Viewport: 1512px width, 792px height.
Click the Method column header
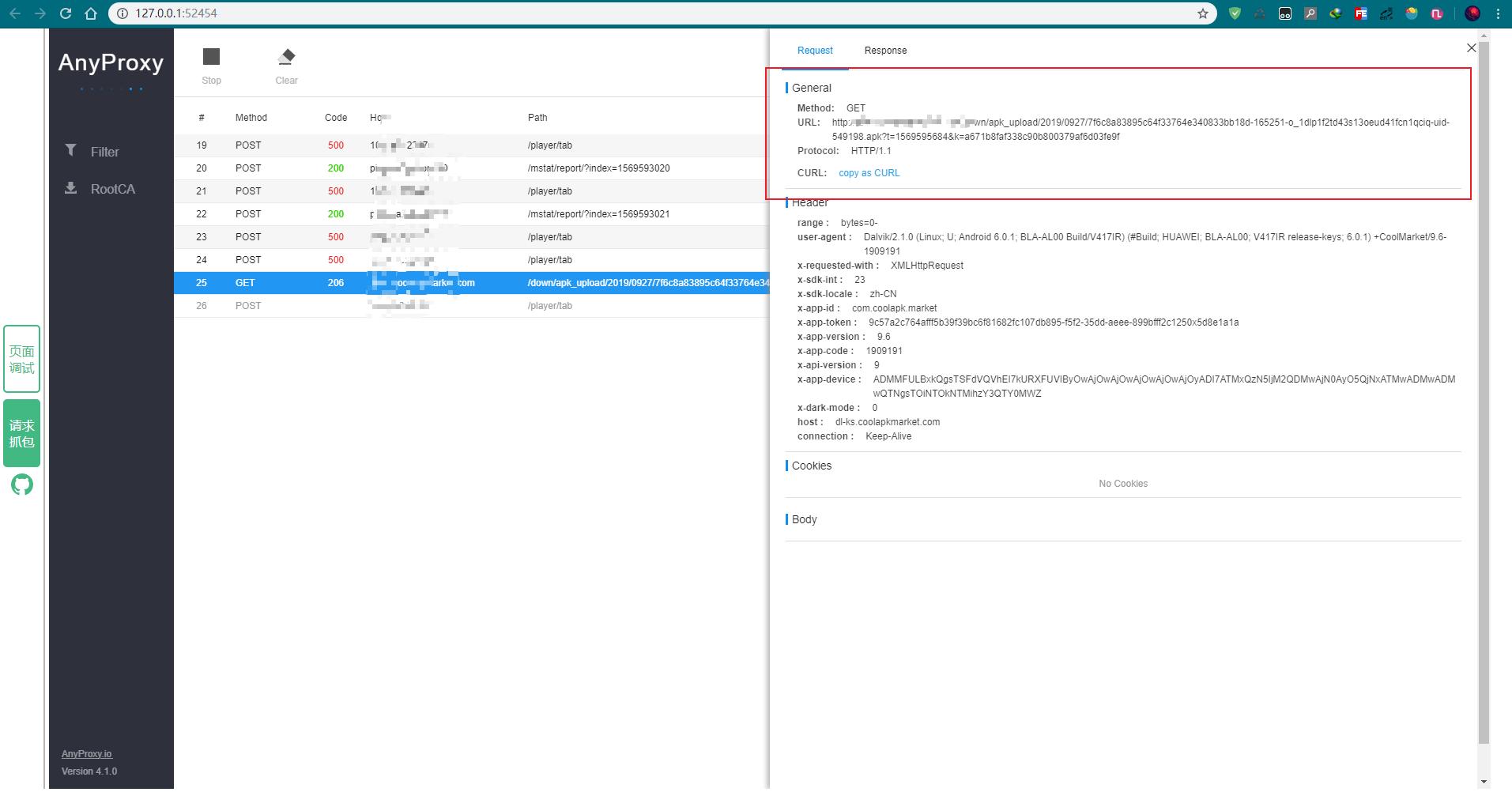pyautogui.click(x=251, y=118)
